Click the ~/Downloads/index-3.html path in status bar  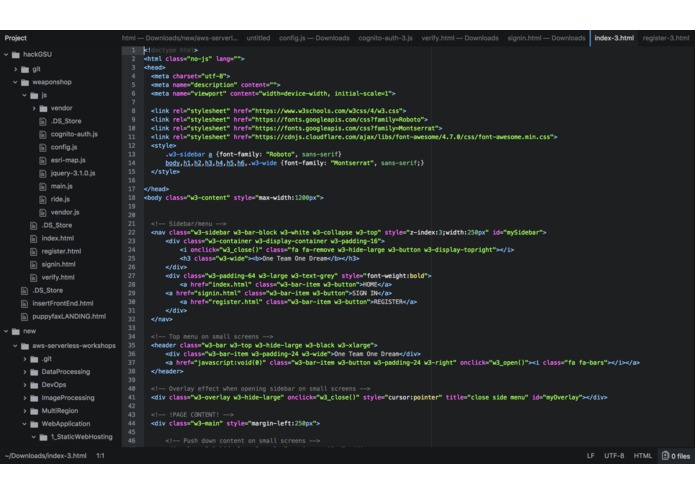pyautogui.click(x=46, y=455)
